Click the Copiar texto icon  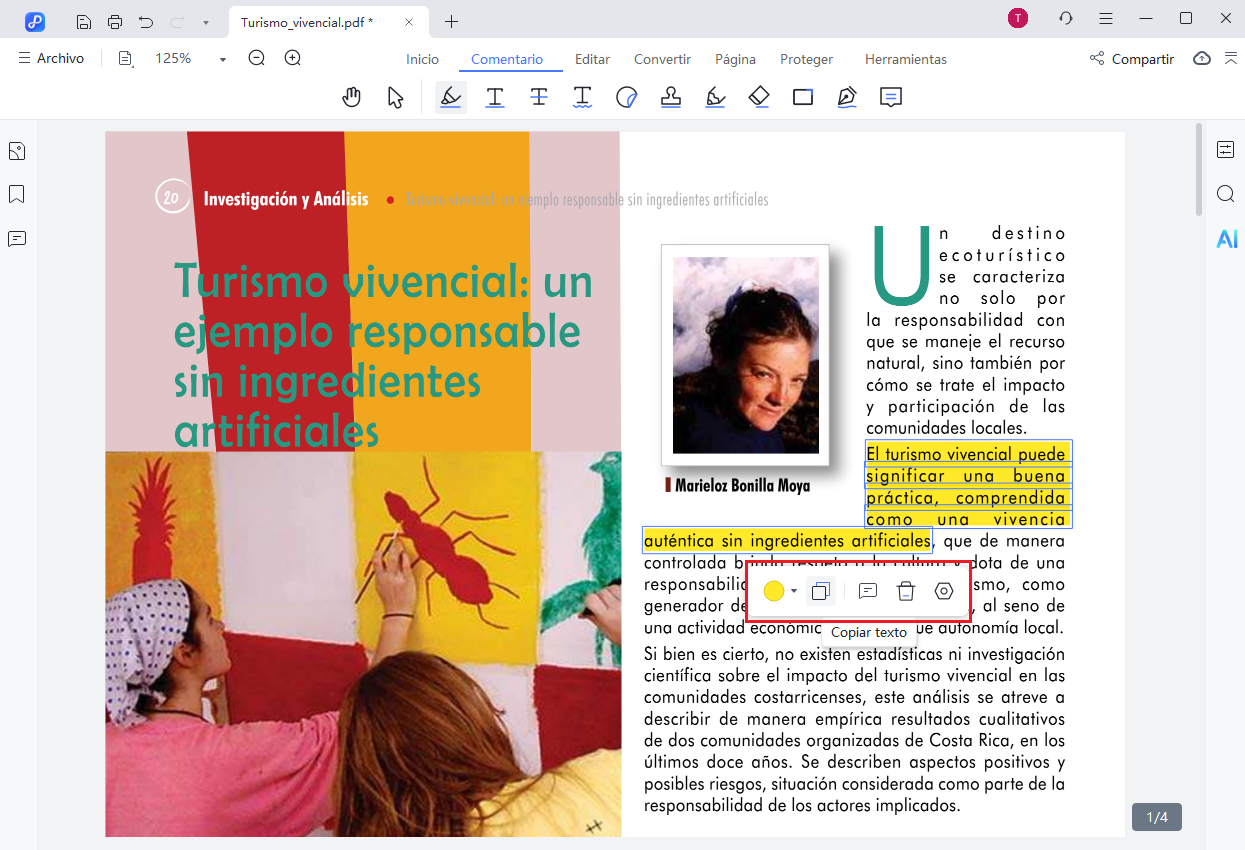(820, 592)
